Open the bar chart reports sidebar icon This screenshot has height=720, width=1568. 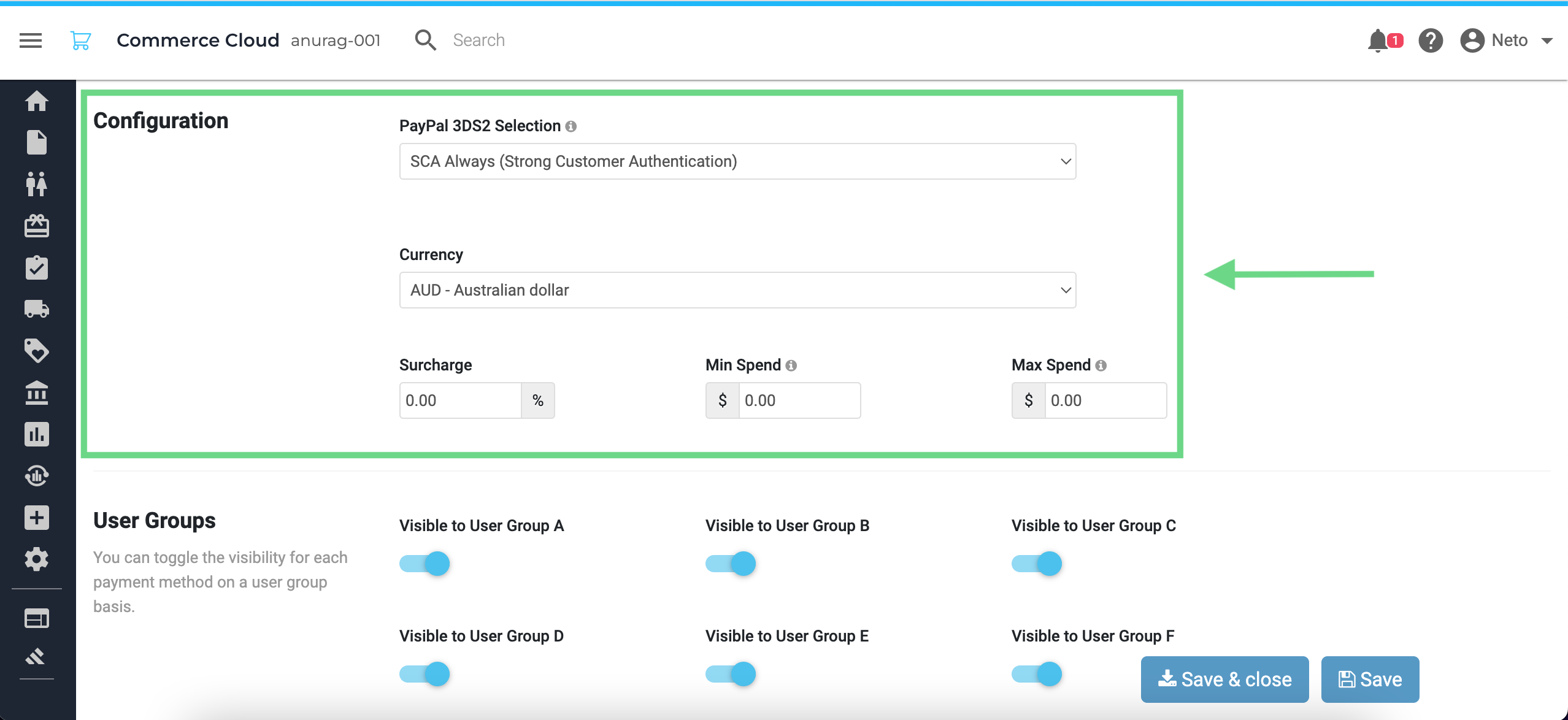pos(37,434)
